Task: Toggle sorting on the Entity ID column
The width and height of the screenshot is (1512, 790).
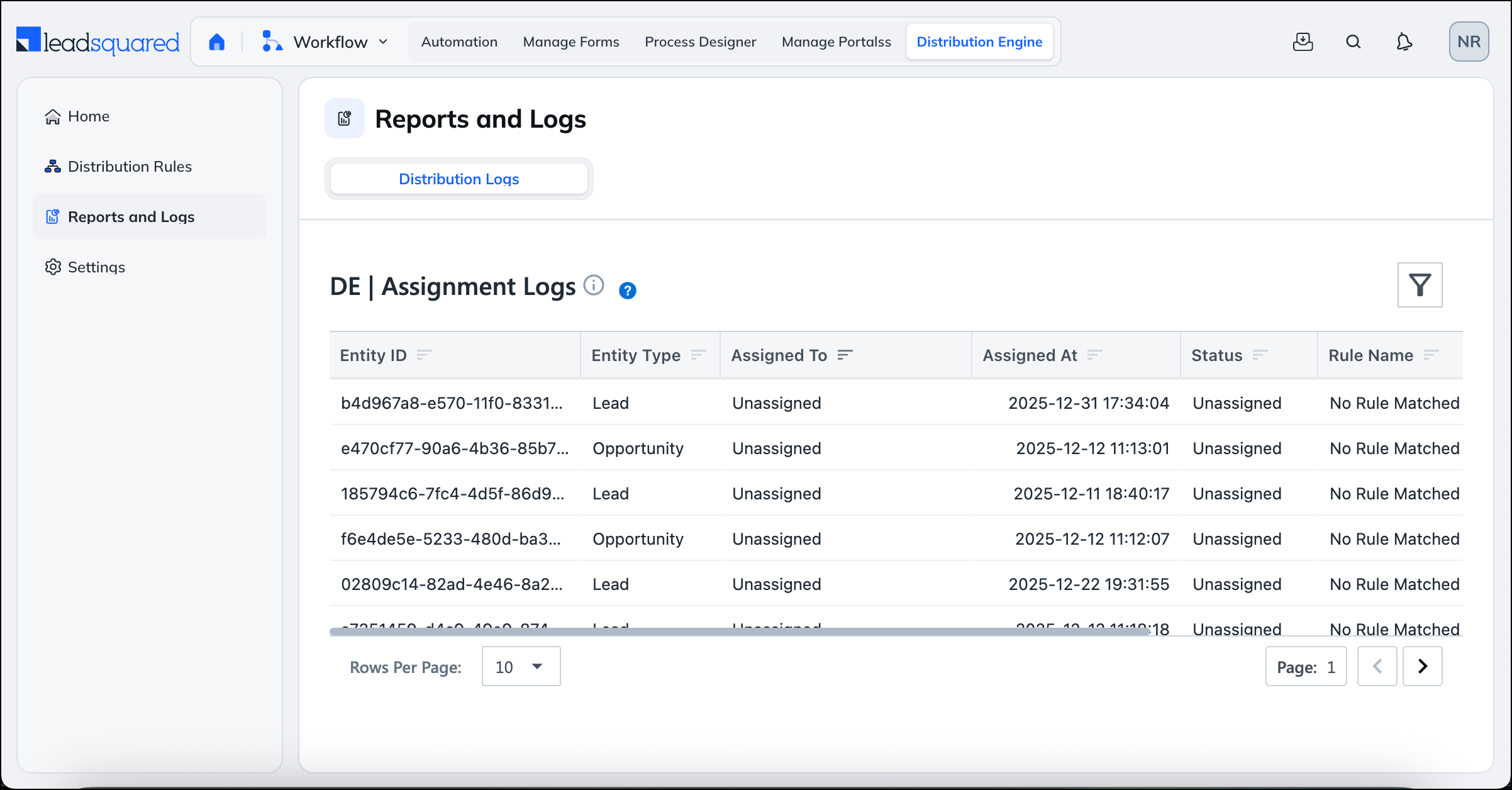Action: point(424,355)
